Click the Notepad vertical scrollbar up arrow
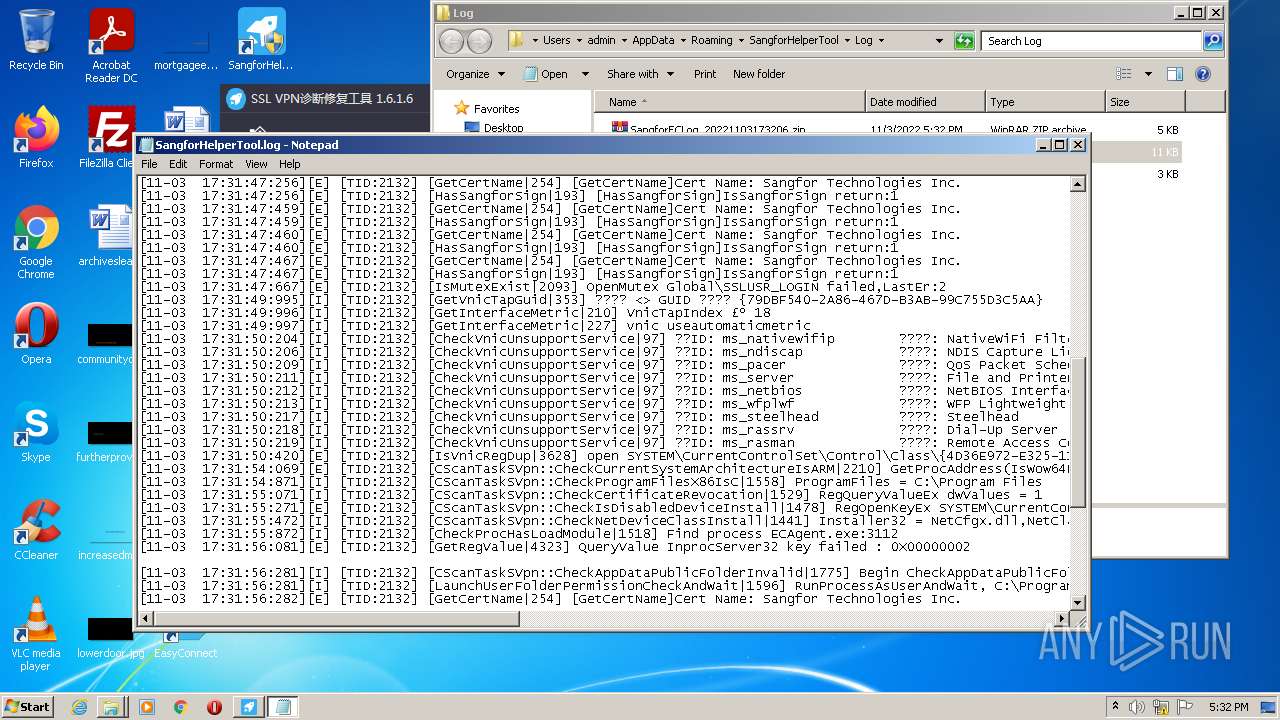1280x720 pixels. [1078, 184]
